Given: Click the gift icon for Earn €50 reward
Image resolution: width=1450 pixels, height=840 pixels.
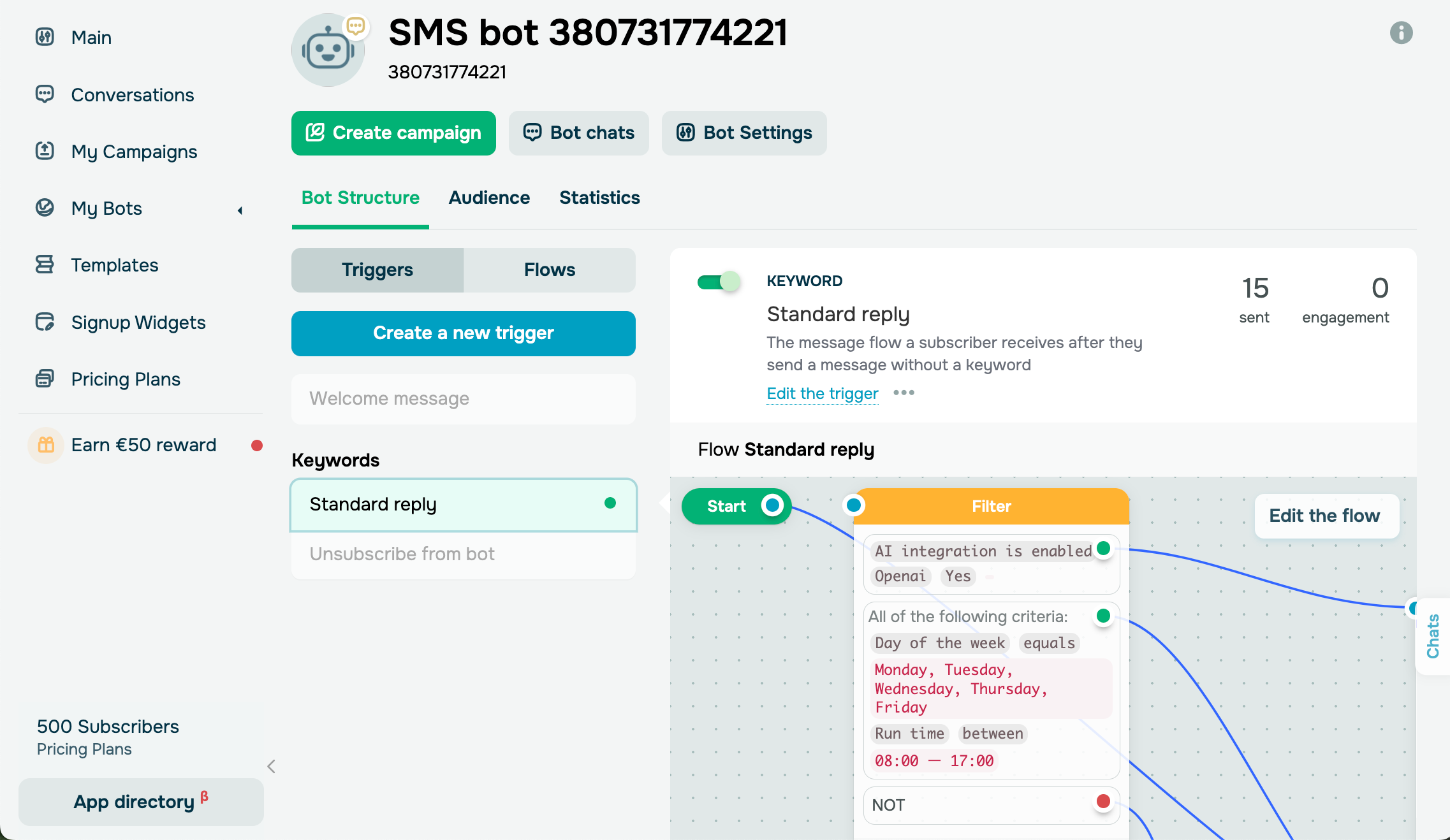Looking at the screenshot, I should 46,445.
